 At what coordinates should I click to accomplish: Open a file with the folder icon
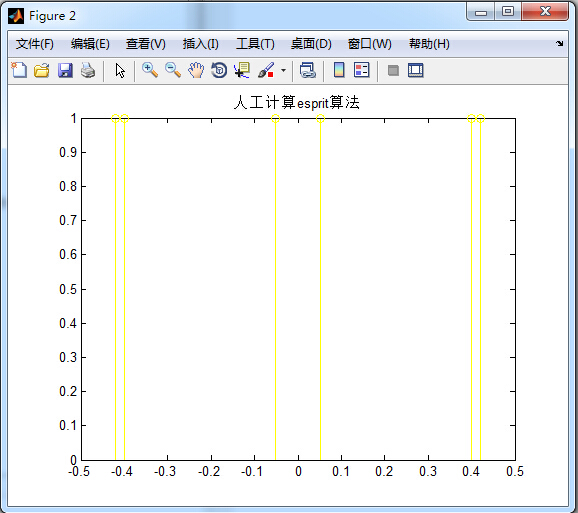click(42, 70)
